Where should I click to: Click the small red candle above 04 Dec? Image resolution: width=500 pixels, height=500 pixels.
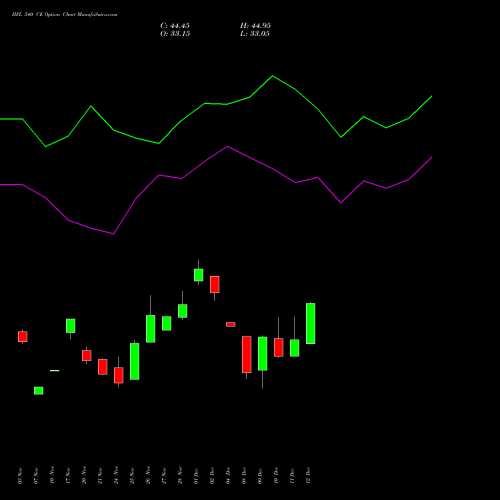231,324
